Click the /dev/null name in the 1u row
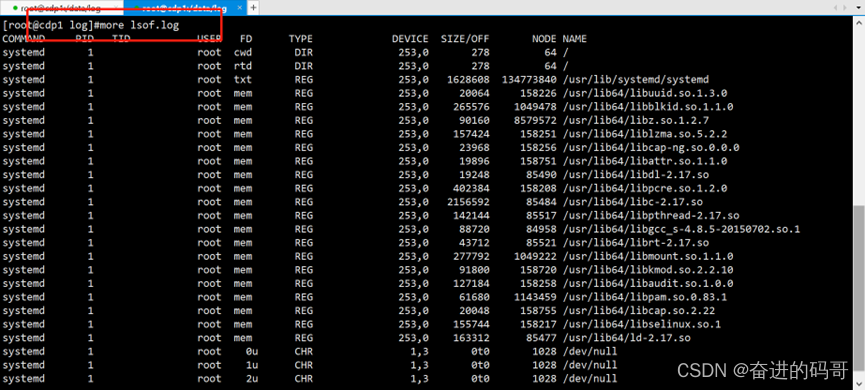The width and height of the screenshot is (865, 390). tap(590, 365)
